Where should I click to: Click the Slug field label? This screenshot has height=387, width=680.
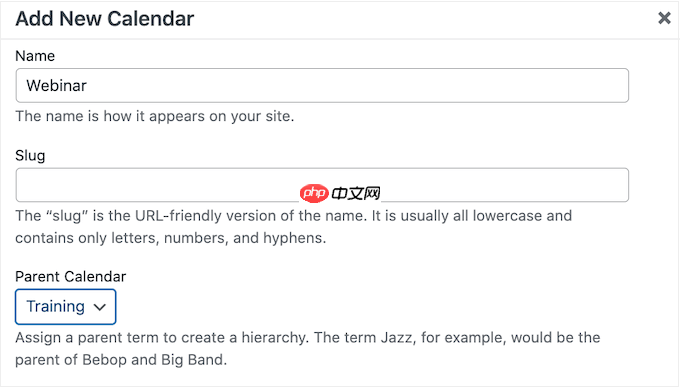pos(30,156)
